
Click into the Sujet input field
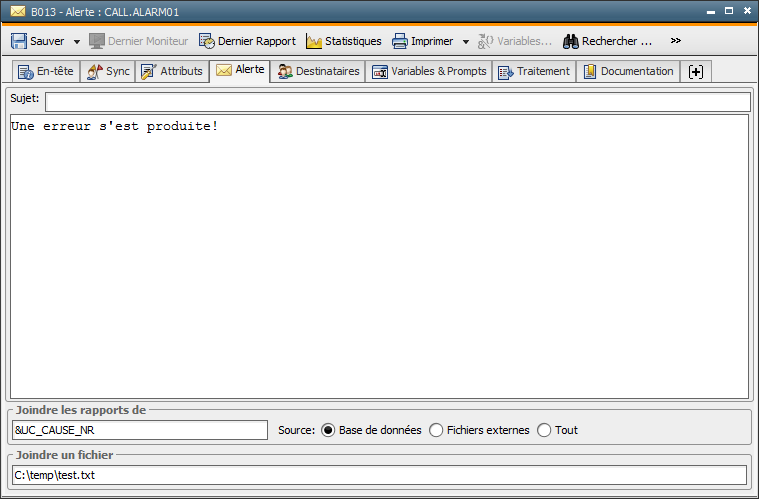[x=397, y=102]
